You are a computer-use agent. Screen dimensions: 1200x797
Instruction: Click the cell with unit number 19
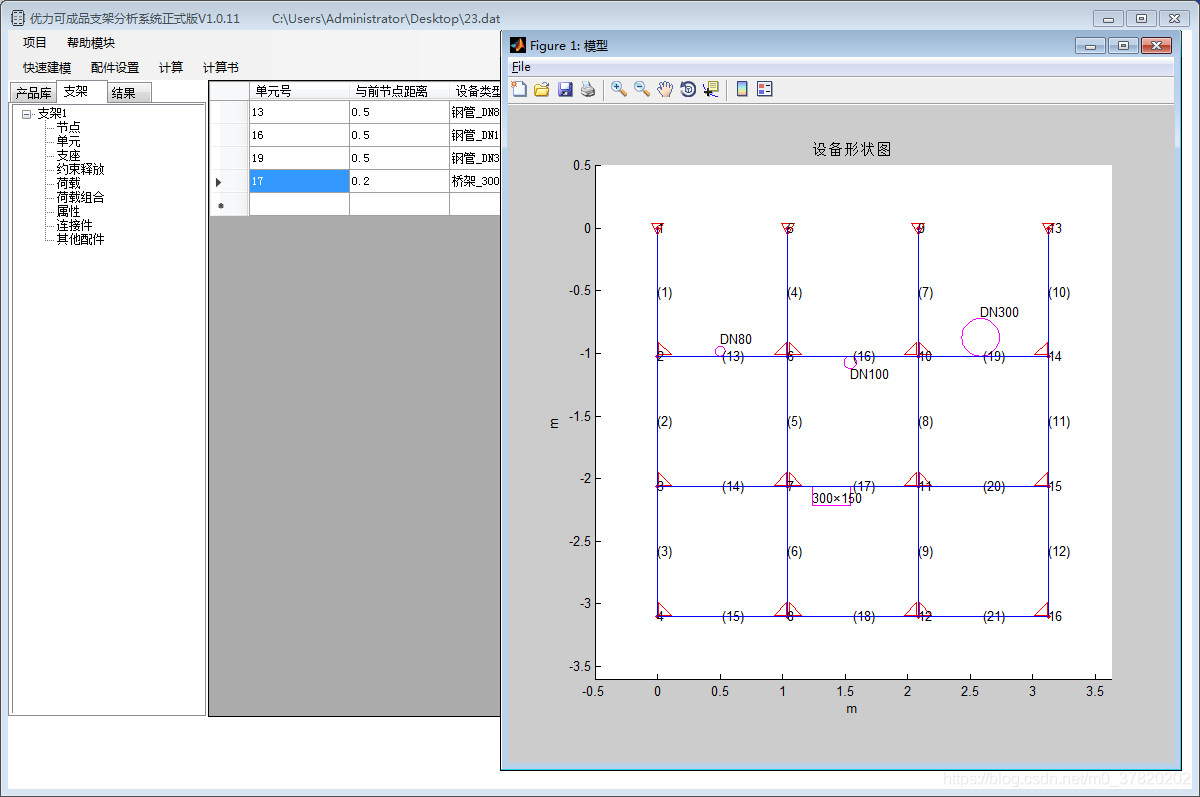tap(299, 158)
